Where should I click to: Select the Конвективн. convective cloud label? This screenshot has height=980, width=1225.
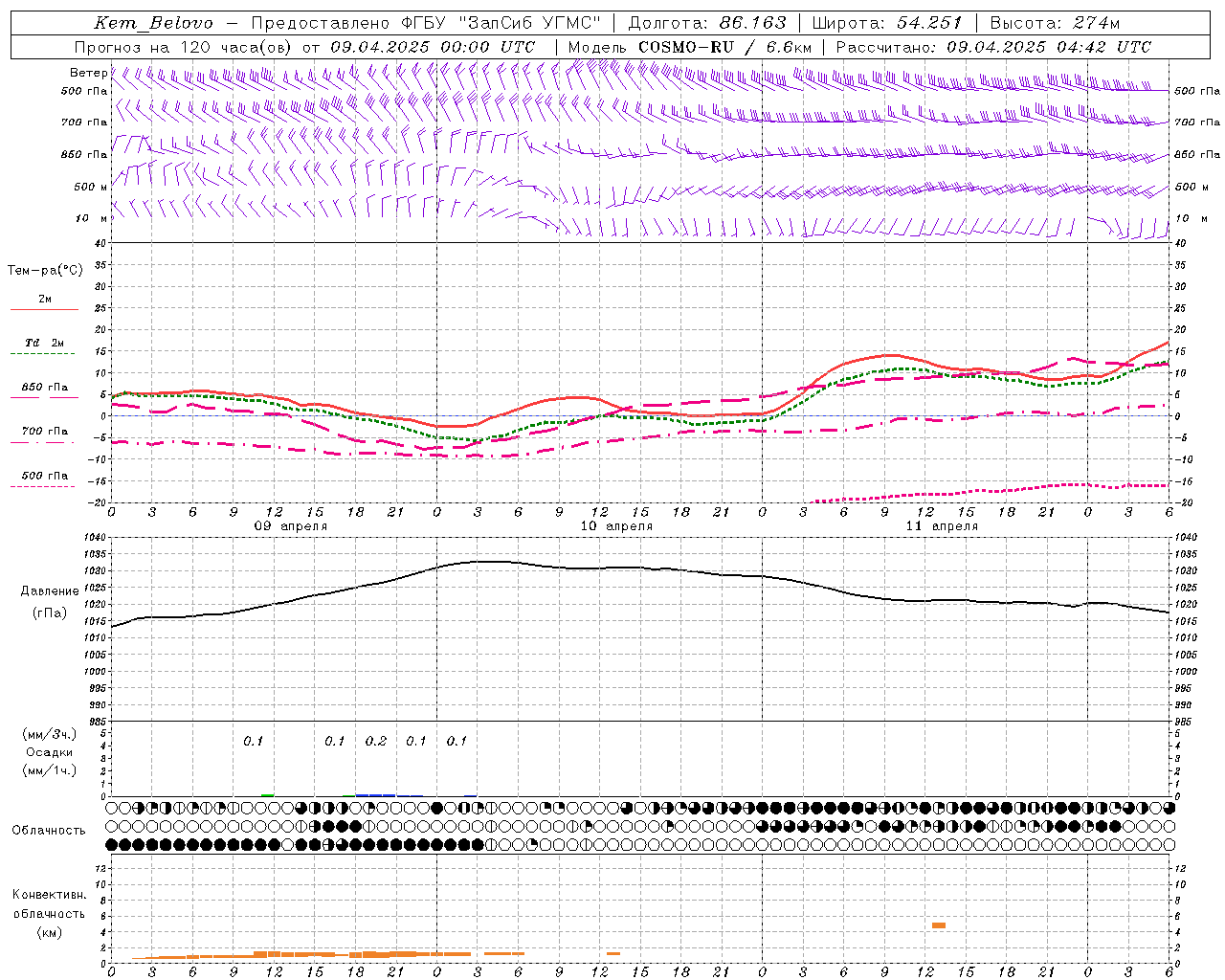50,895
